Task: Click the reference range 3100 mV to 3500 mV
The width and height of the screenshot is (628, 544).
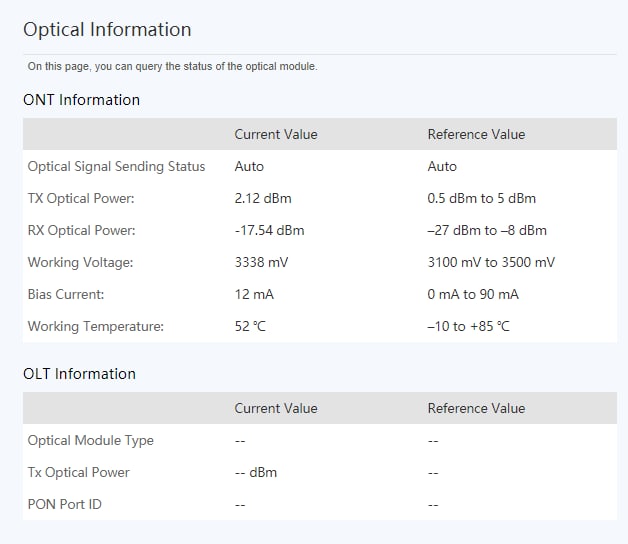Action: 491,262
